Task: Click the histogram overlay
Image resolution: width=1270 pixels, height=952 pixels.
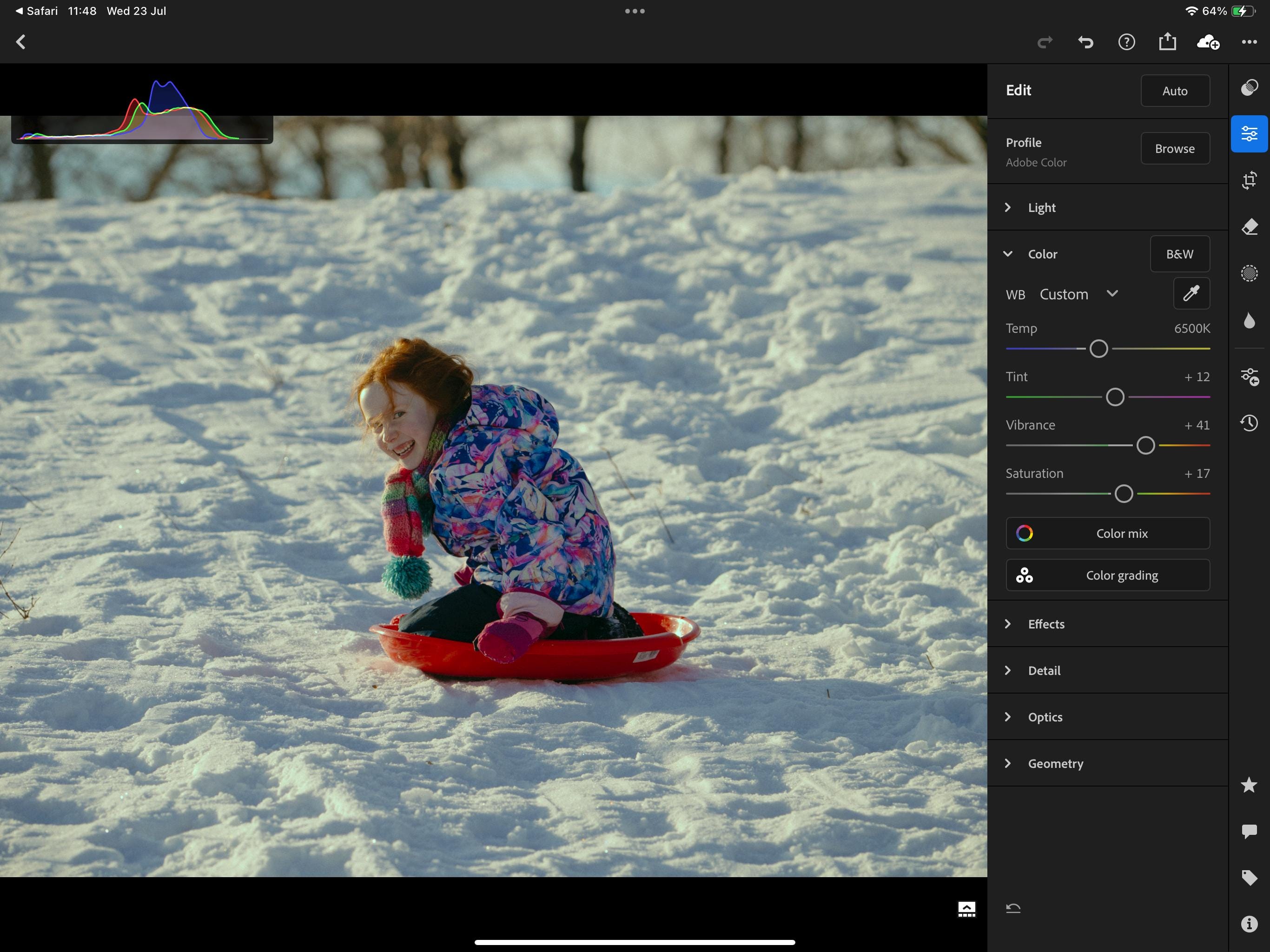Action: 142,111
